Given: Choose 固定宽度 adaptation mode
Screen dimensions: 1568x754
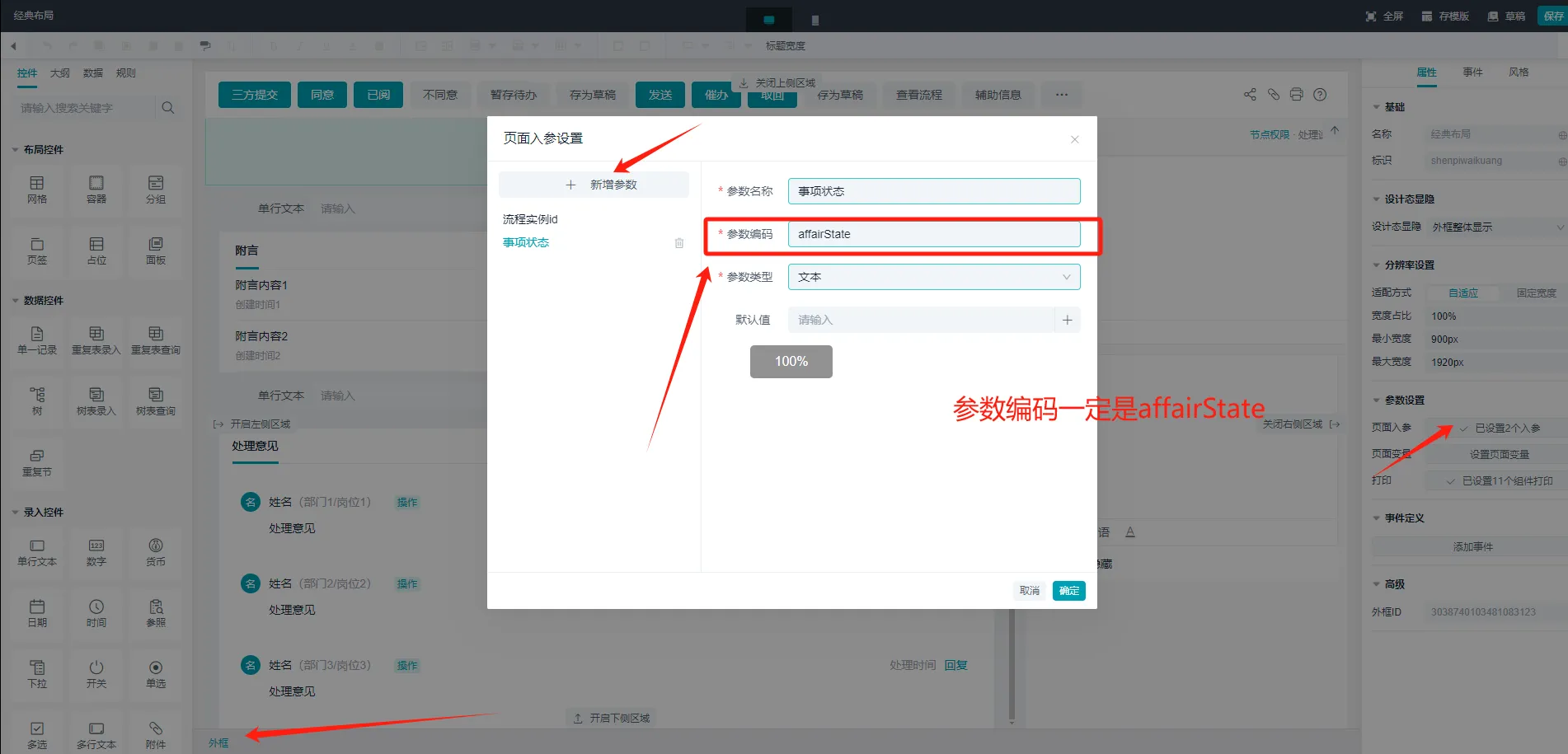Looking at the screenshot, I should 1536,293.
